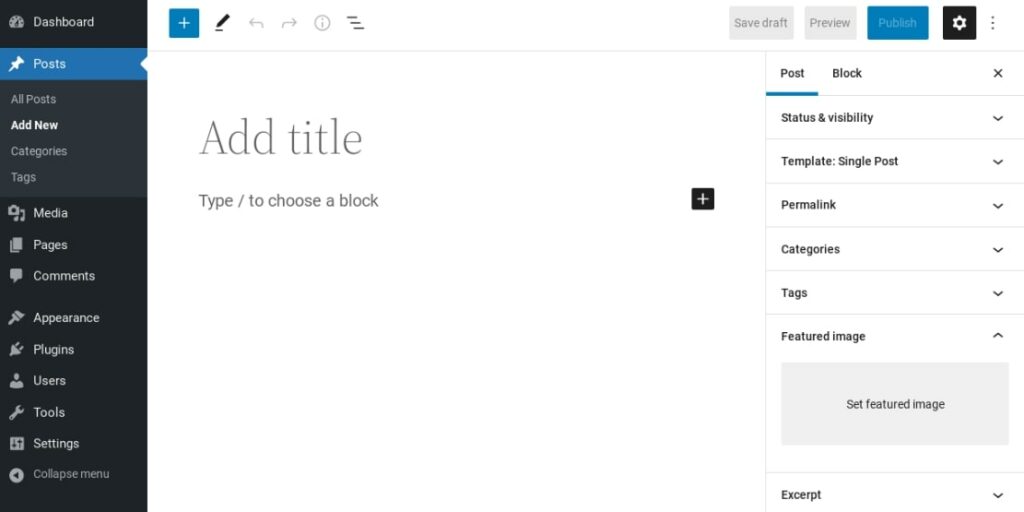
Task: Open the Media menu in sidebar
Action: click(50, 213)
